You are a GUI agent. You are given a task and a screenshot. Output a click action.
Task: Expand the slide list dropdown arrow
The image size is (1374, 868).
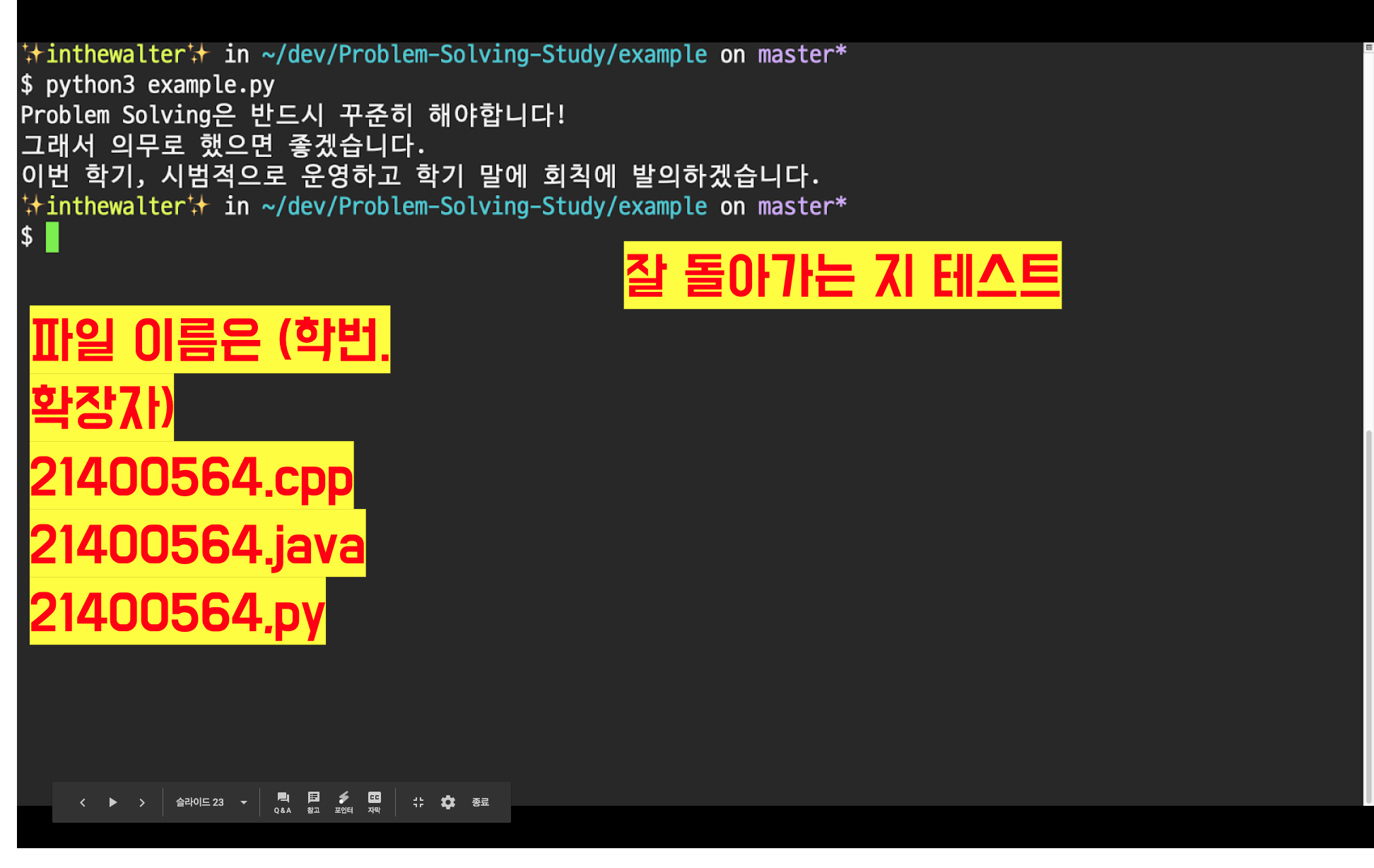244,802
